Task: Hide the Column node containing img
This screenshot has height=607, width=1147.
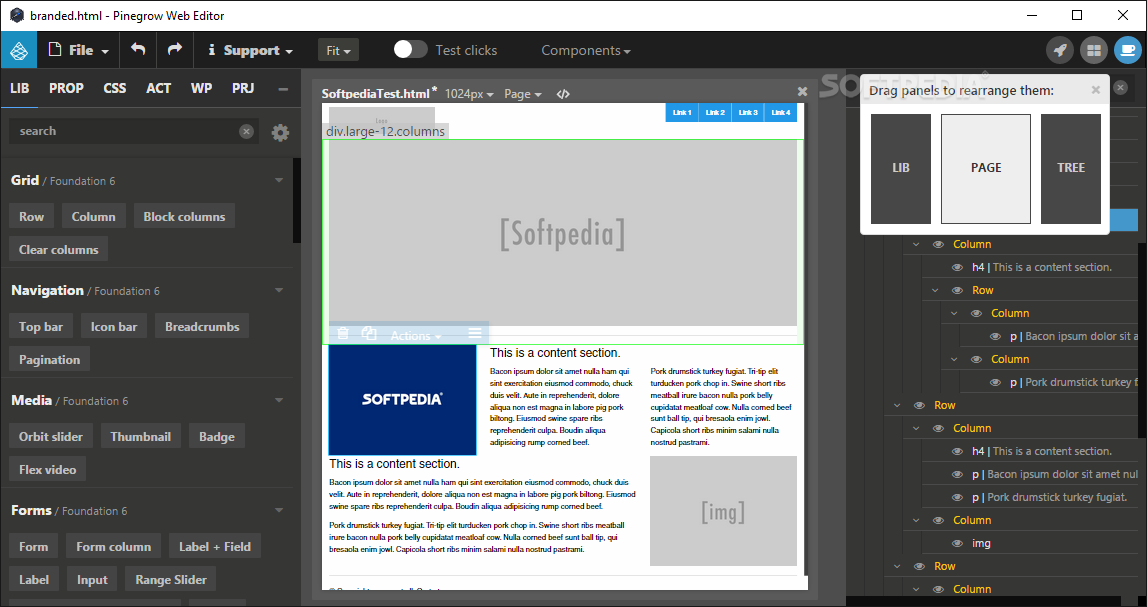Action: [938, 521]
